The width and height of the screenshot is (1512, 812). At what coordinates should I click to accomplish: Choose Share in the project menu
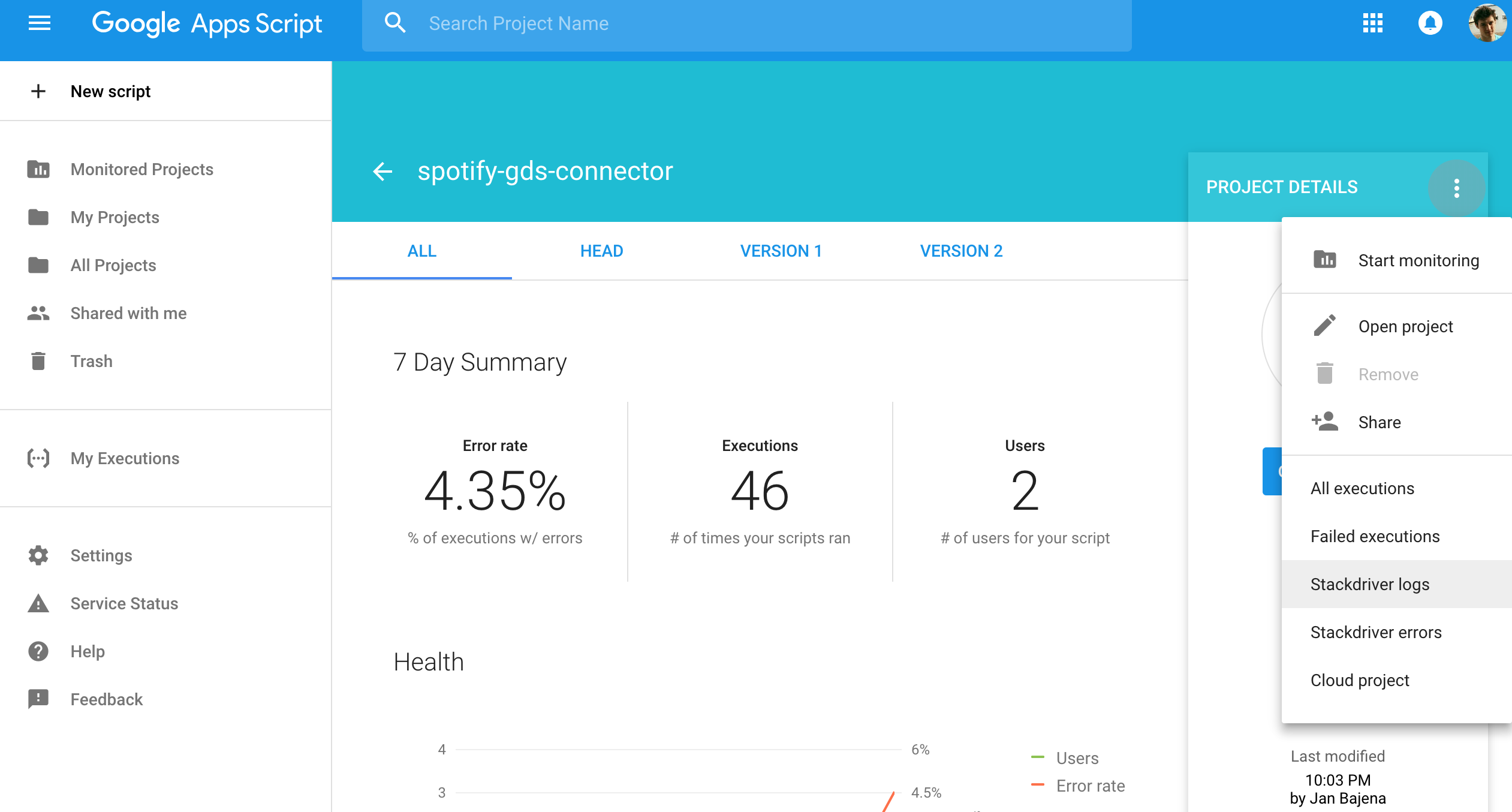click(1397, 422)
